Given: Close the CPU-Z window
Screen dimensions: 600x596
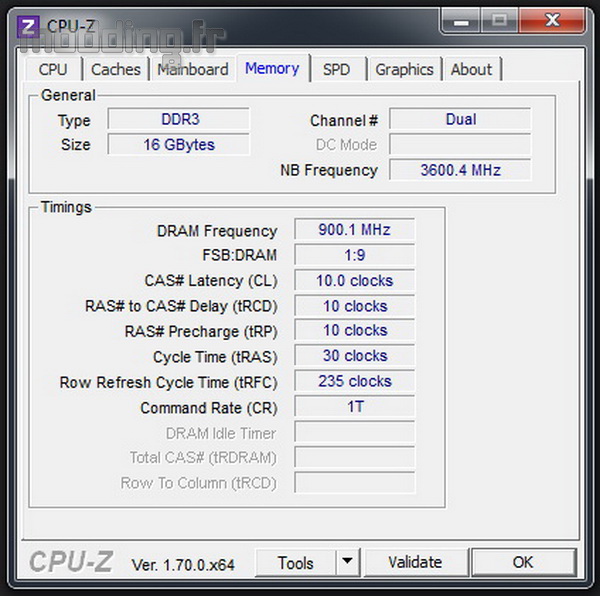Looking at the screenshot, I should (x=552, y=21).
